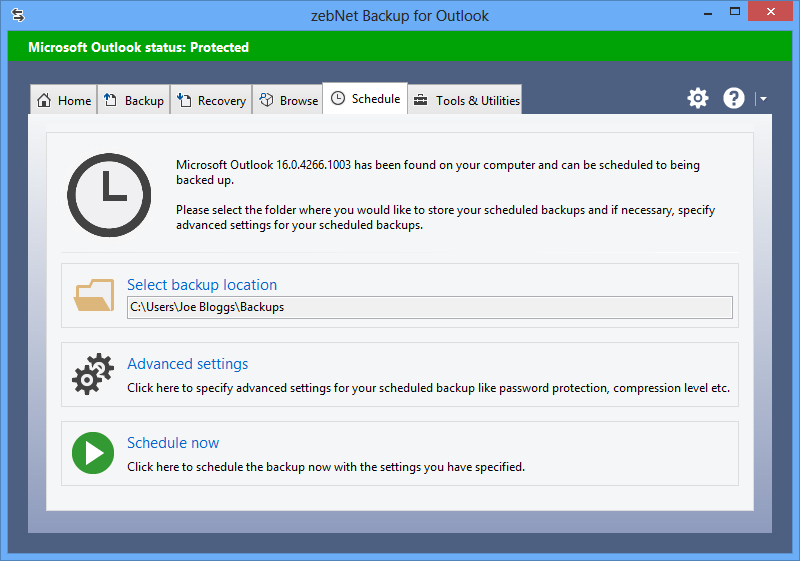800x561 pixels.
Task: Click the Select backup location link
Action: (x=202, y=285)
